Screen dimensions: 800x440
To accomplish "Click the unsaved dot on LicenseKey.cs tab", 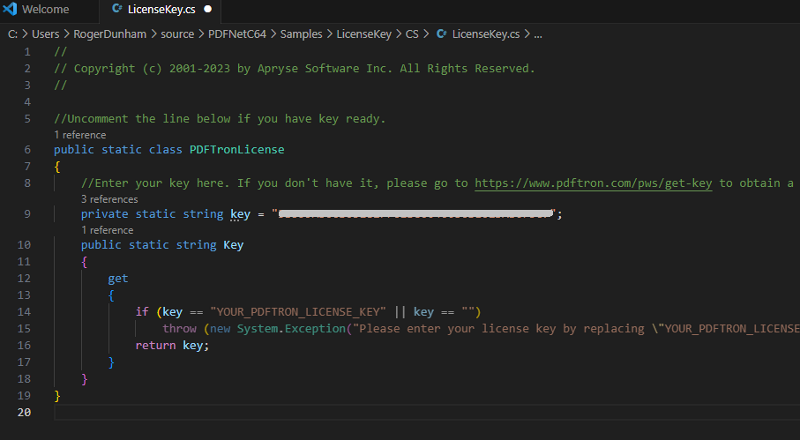I will point(208,9).
